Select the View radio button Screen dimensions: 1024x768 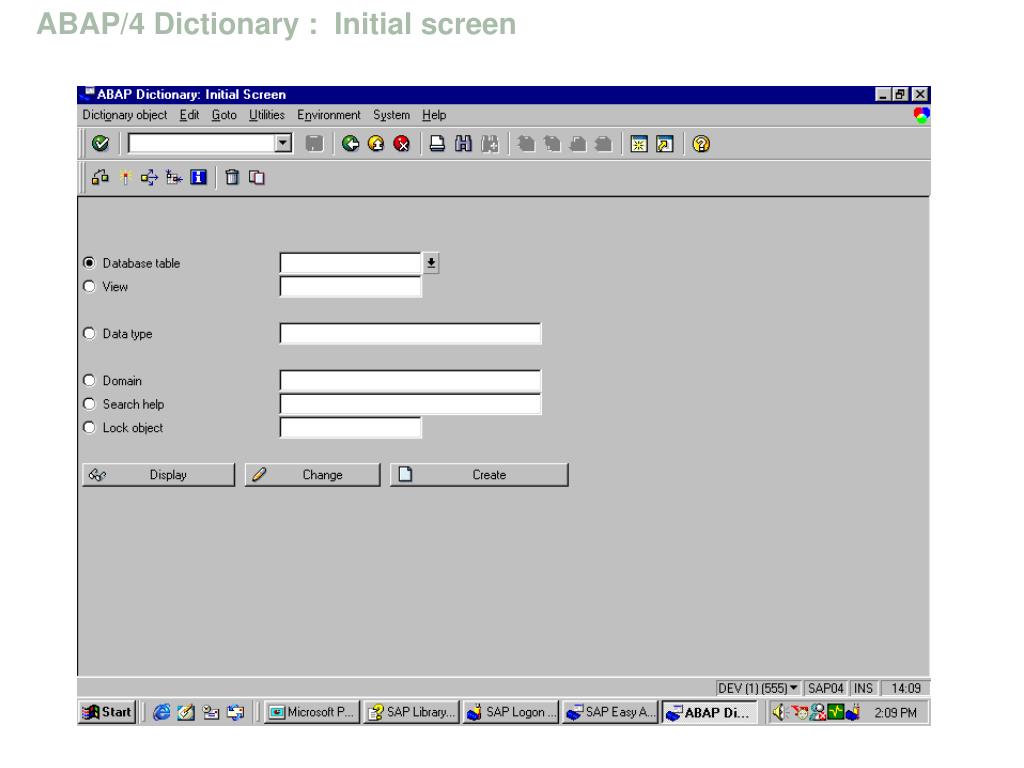pos(89,286)
